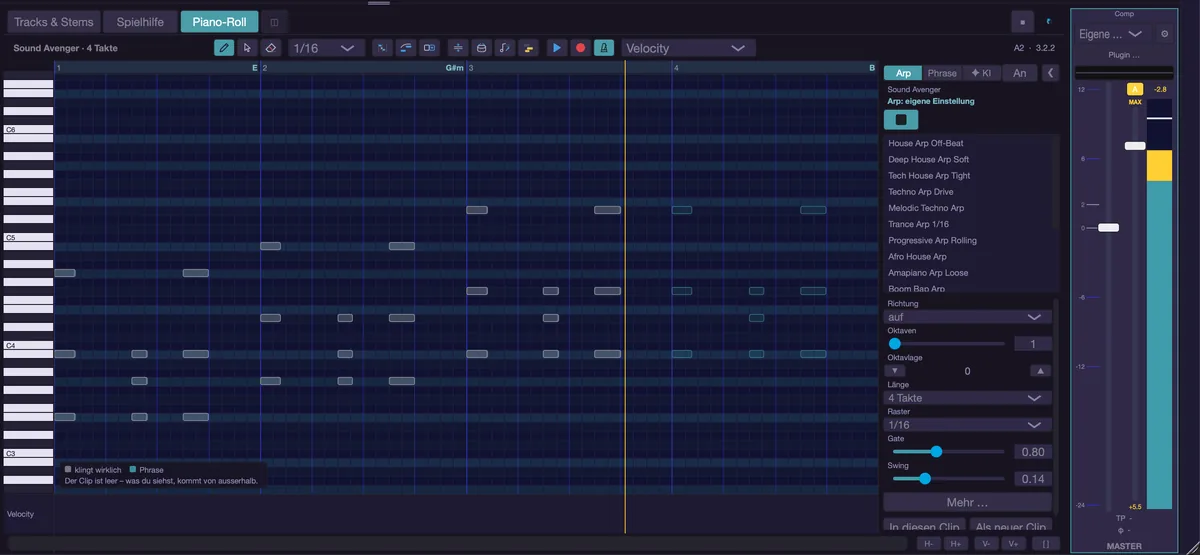Open the KI tab
This screenshot has height=555, width=1200.
981,73
